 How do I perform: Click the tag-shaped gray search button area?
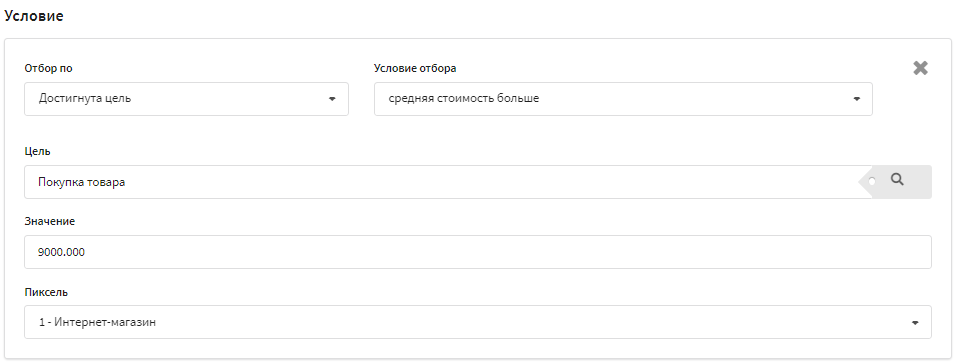click(x=894, y=182)
